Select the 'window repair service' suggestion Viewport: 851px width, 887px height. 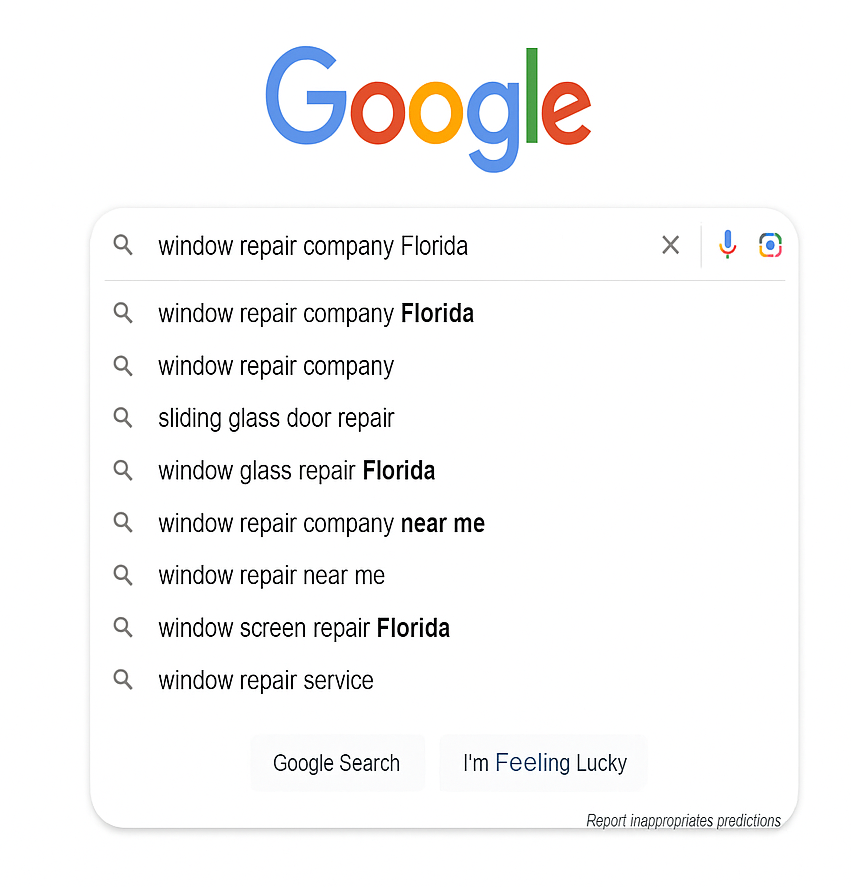coord(265,680)
